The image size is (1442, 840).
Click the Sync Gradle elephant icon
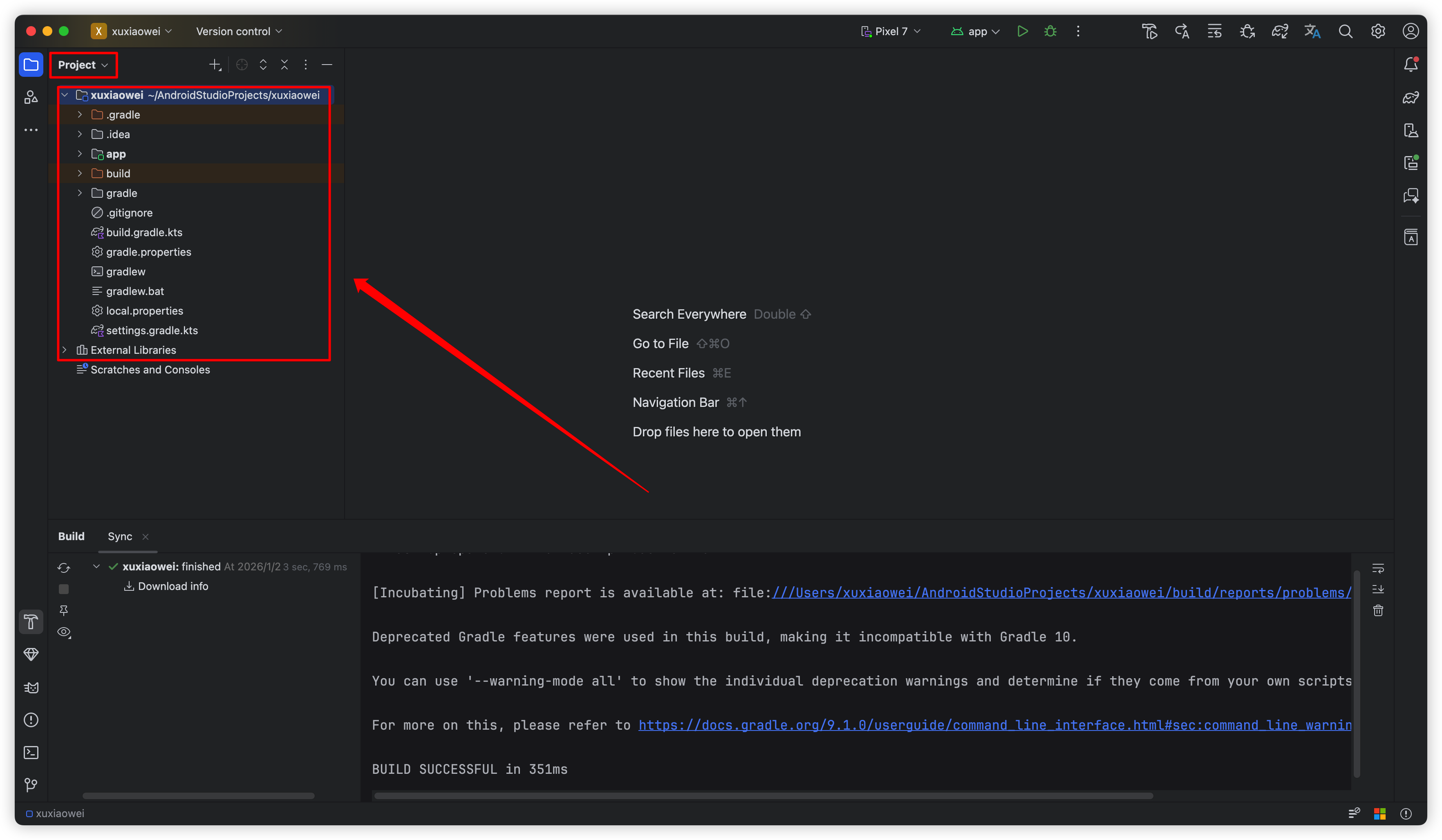[x=1279, y=31]
